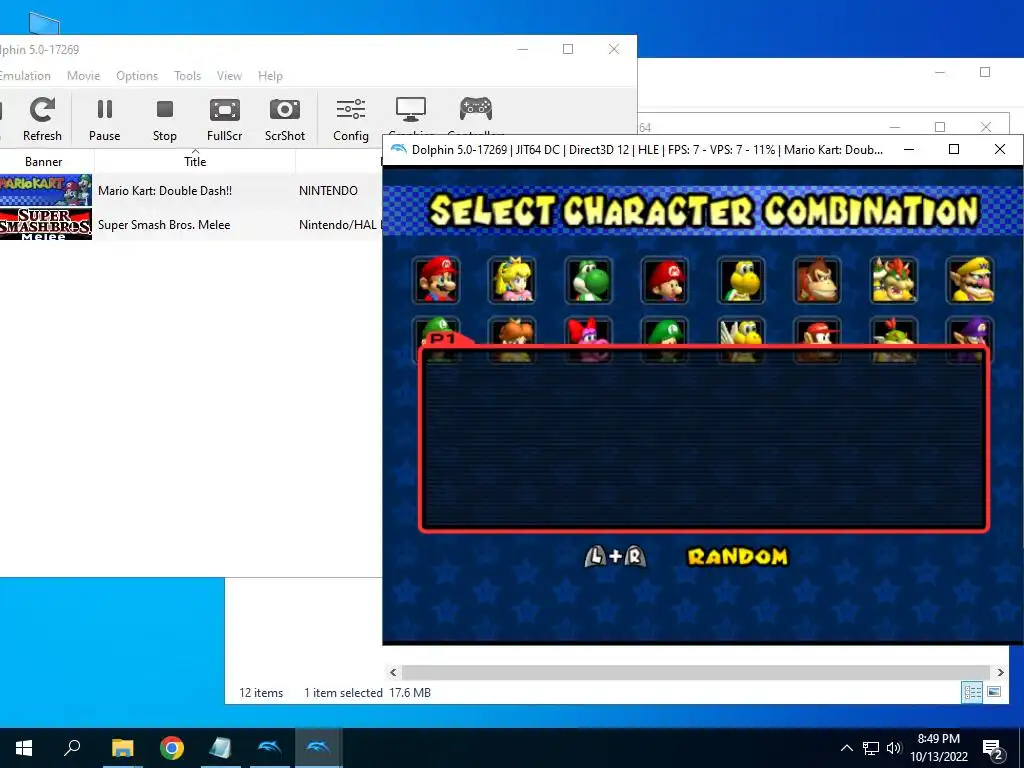Select Super Smash Bros. Melee title text
This screenshot has height=768, width=1024.
(164, 225)
